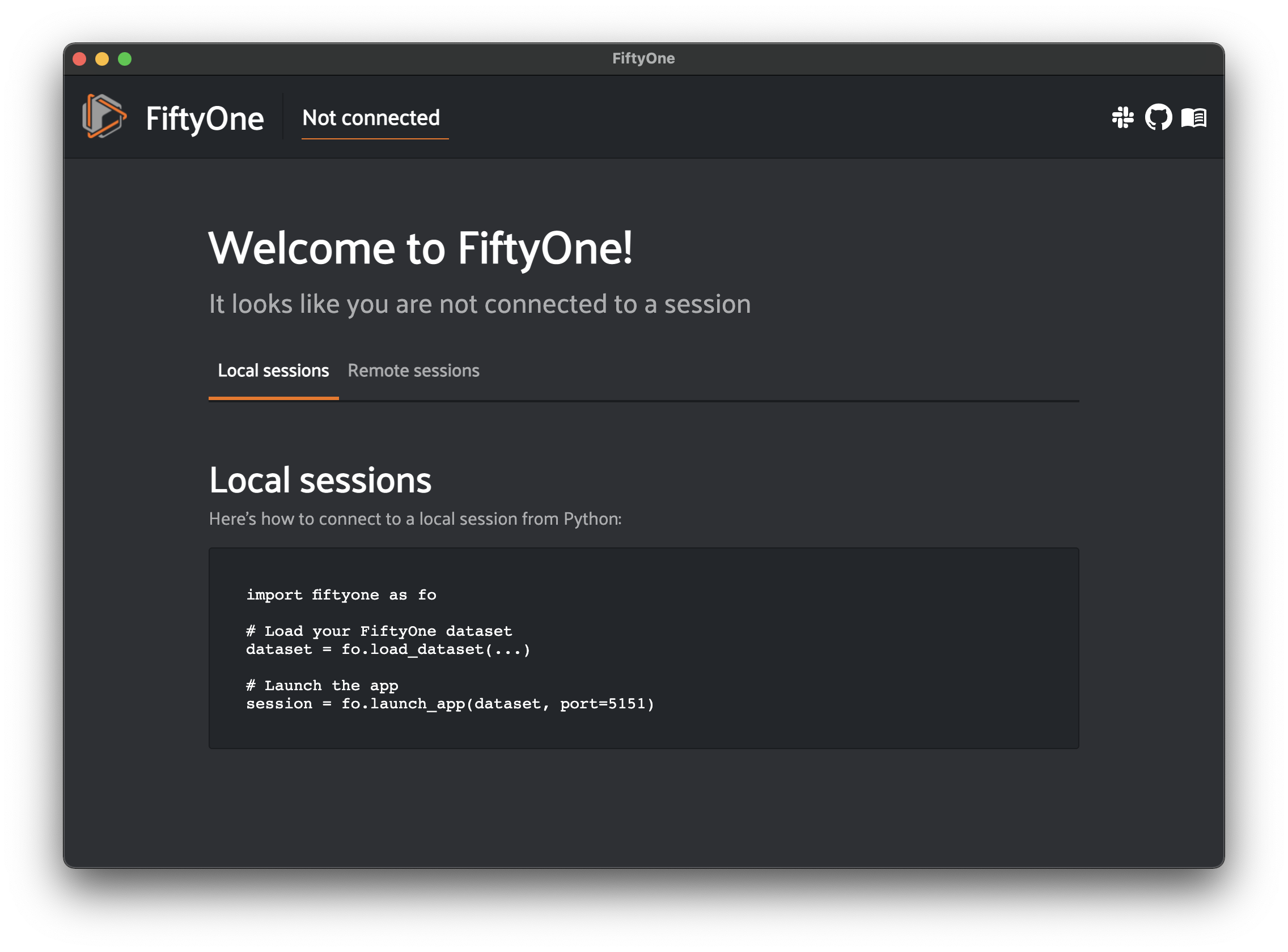Click the Not connected status tab

coord(372,118)
